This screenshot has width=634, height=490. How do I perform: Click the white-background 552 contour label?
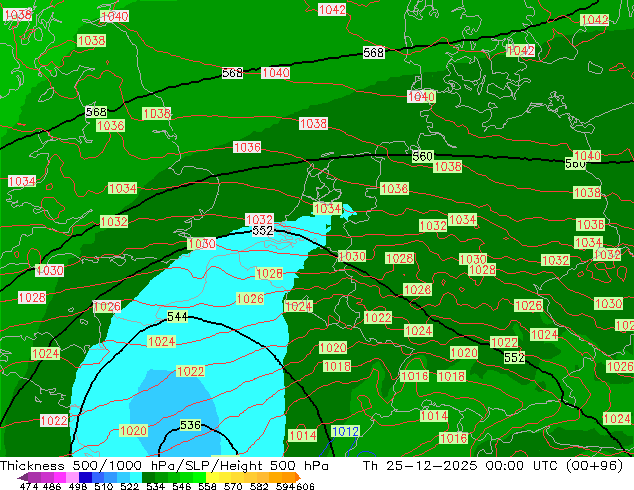(263, 230)
